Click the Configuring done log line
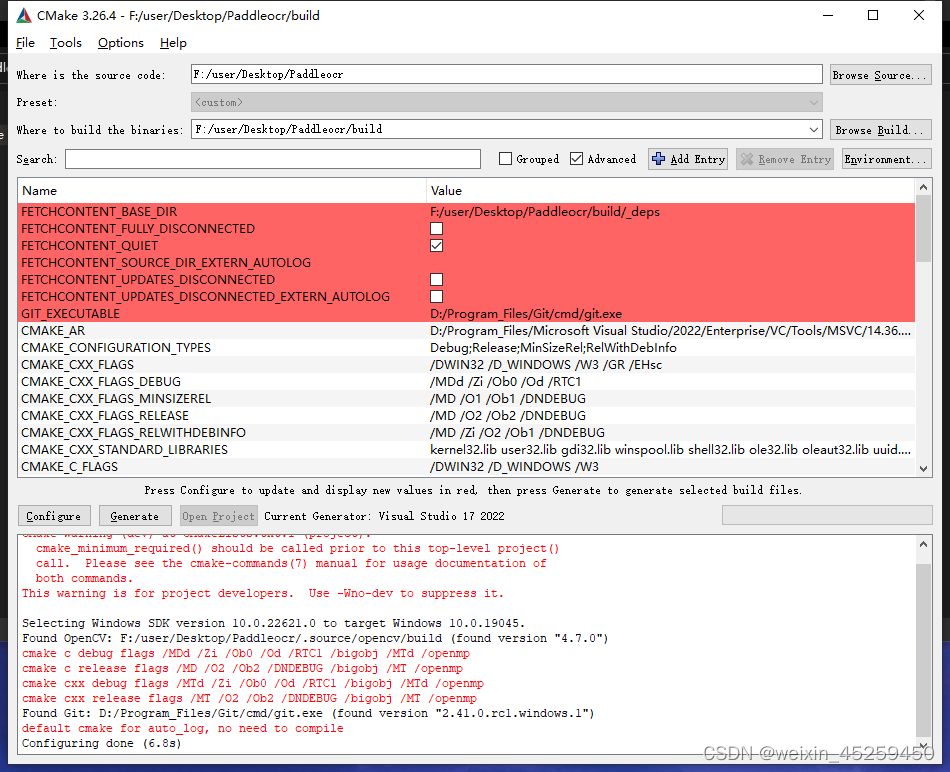Image resolution: width=950 pixels, height=772 pixels. point(102,743)
